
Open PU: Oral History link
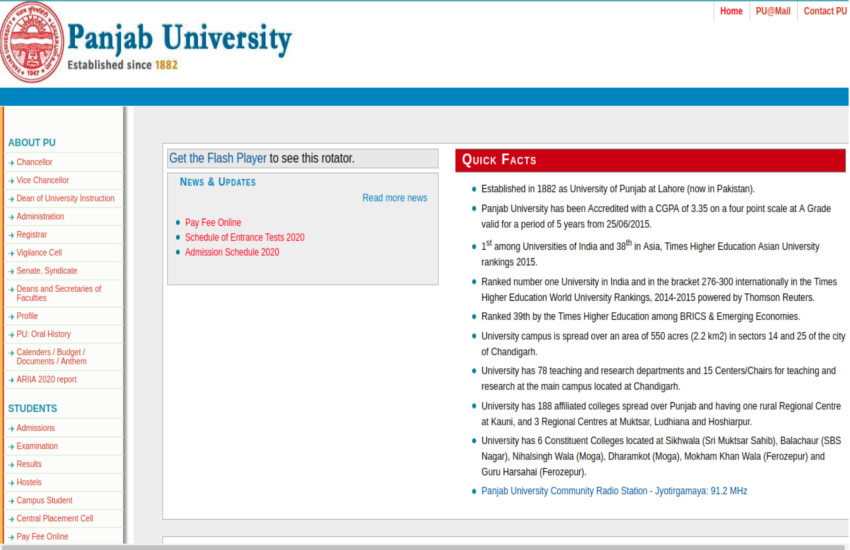coord(43,334)
